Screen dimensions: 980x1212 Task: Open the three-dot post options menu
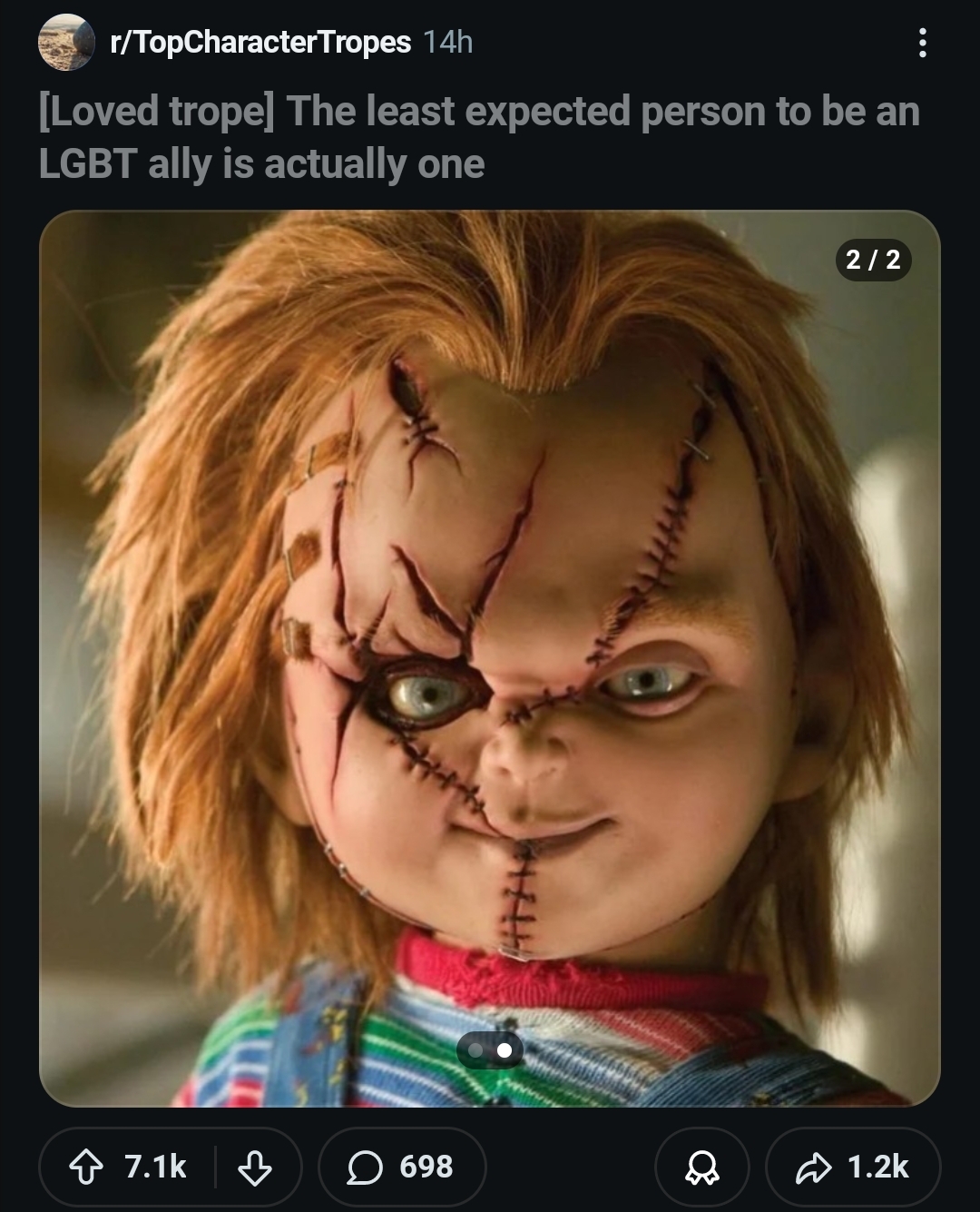(x=922, y=42)
